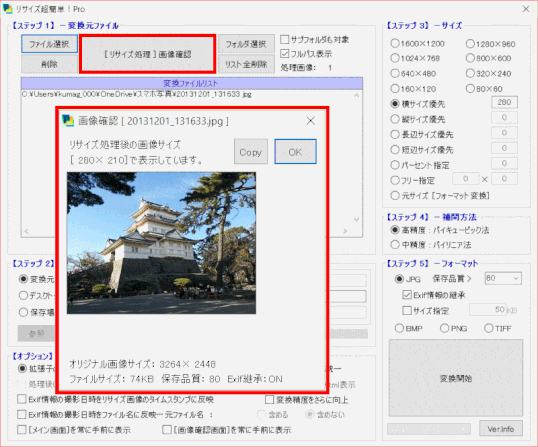538x447 pixels.
Task: Select 元サイズ [フォーマット変換] option
Action: tap(395, 196)
